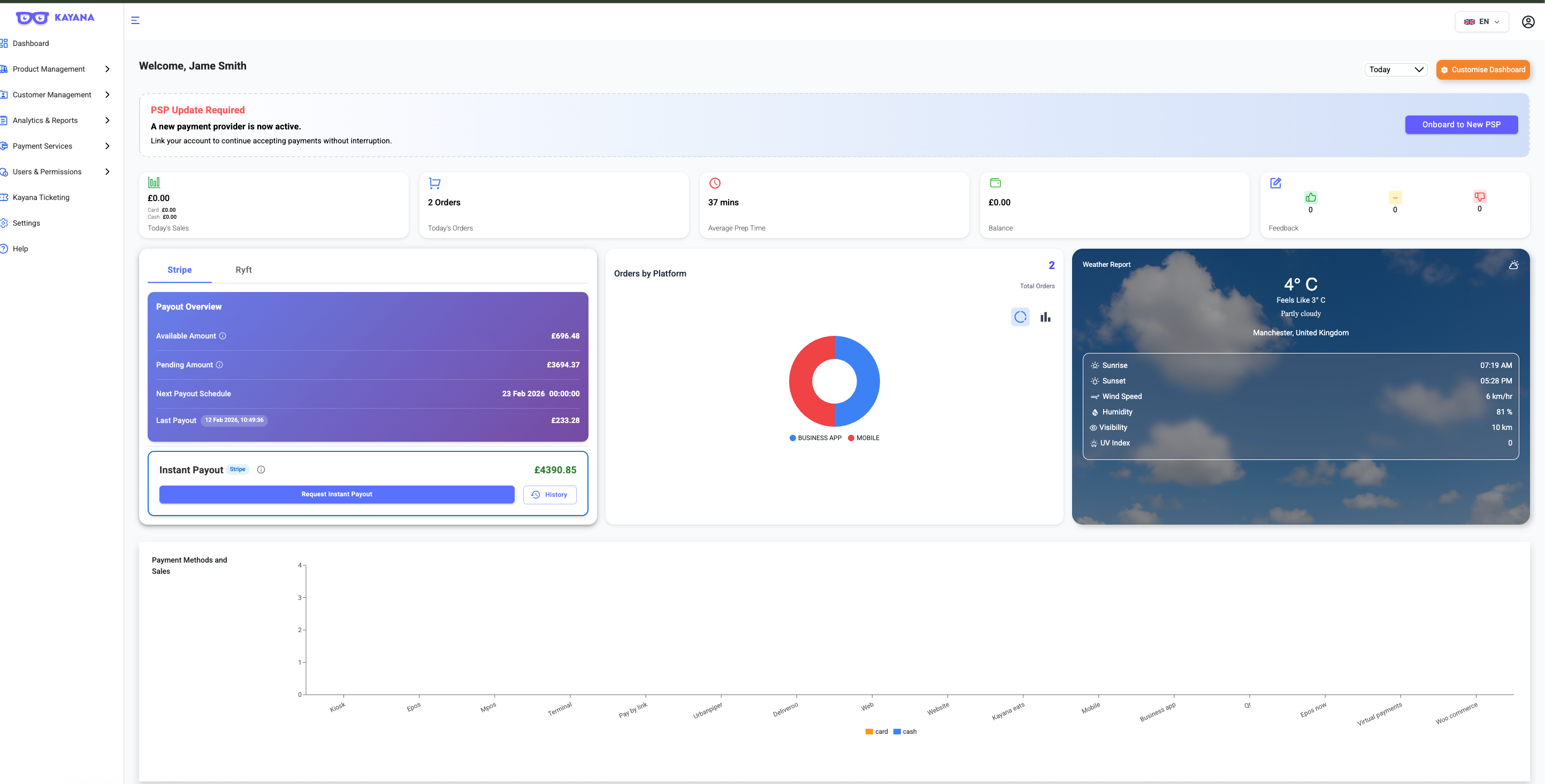This screenshot has width=1545, height=784.
Task: Click the Today's Sales bar chart icon
Action: pyautogui.click(x=154, y=182)
